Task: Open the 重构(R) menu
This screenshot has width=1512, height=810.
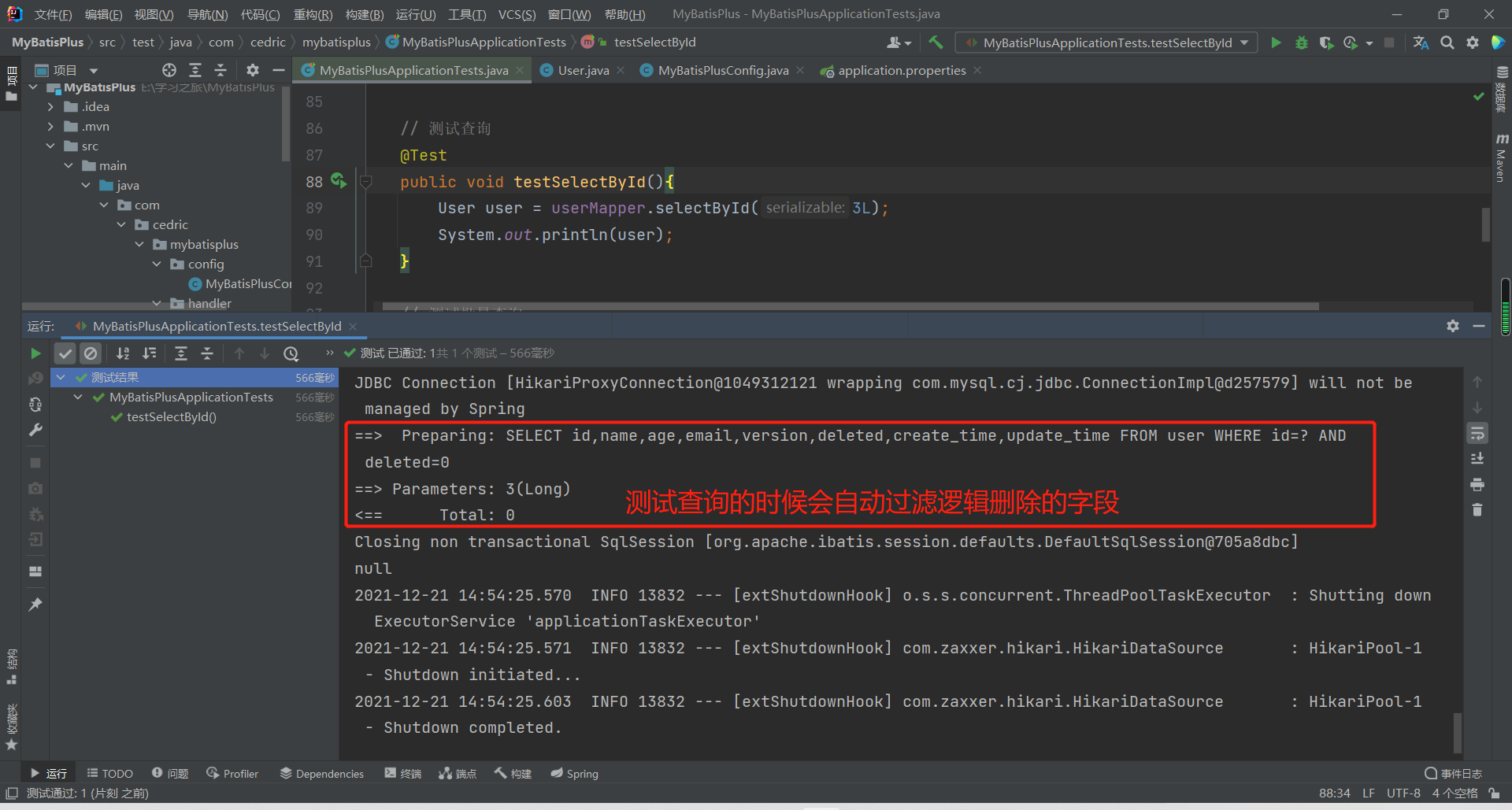Action: click(313, 14)
